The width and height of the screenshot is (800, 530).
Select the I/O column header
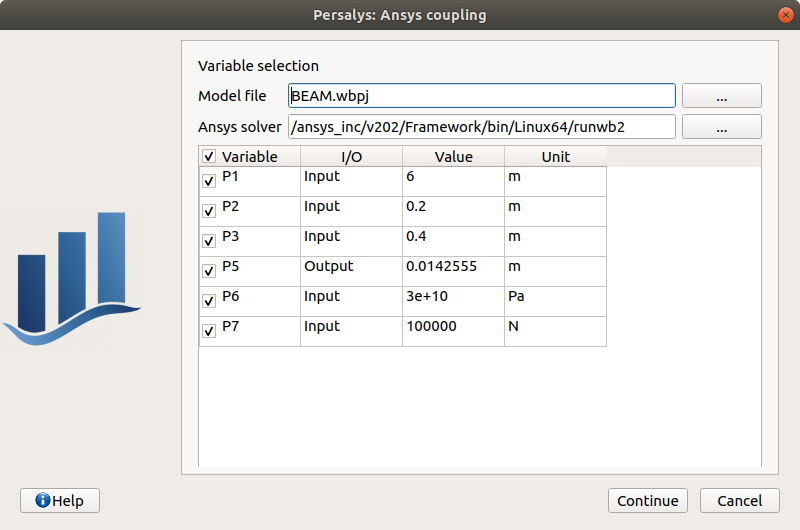point(351,157)
